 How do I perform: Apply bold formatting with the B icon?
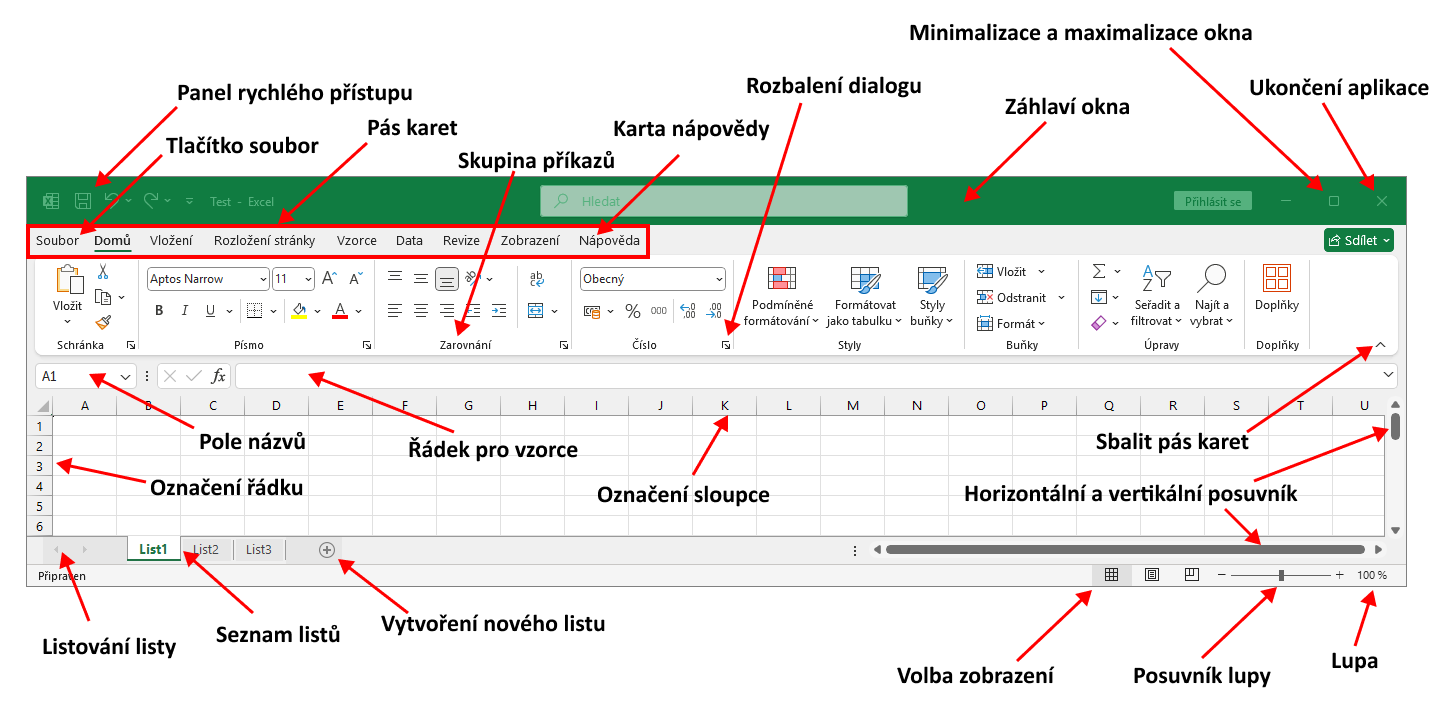[158, 310]
